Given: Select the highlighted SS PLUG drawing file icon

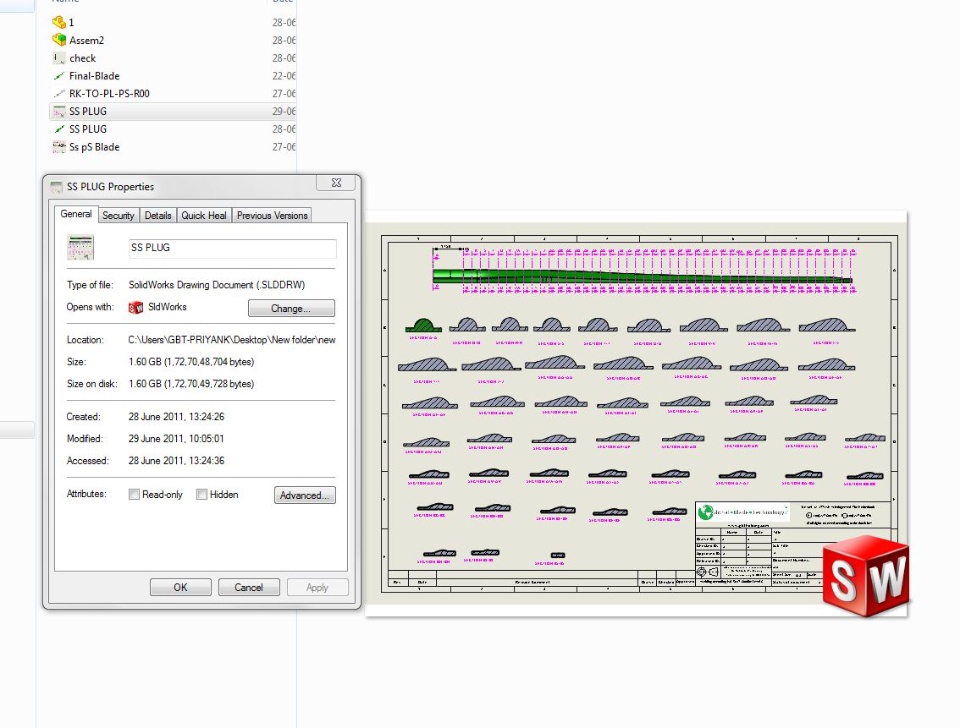Looking at the screenshot, I should pos(59,111).
